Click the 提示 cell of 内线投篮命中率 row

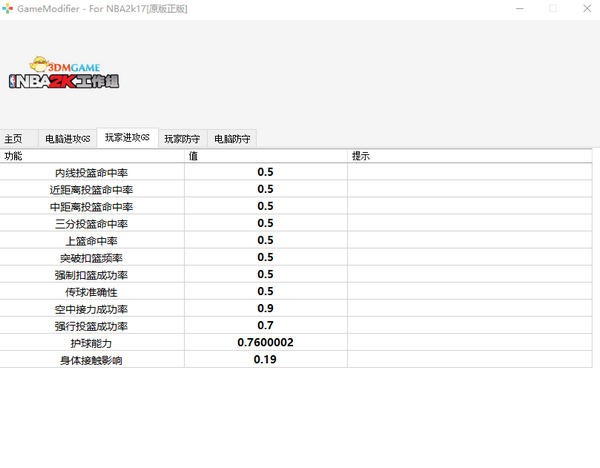tap(470, 172)
